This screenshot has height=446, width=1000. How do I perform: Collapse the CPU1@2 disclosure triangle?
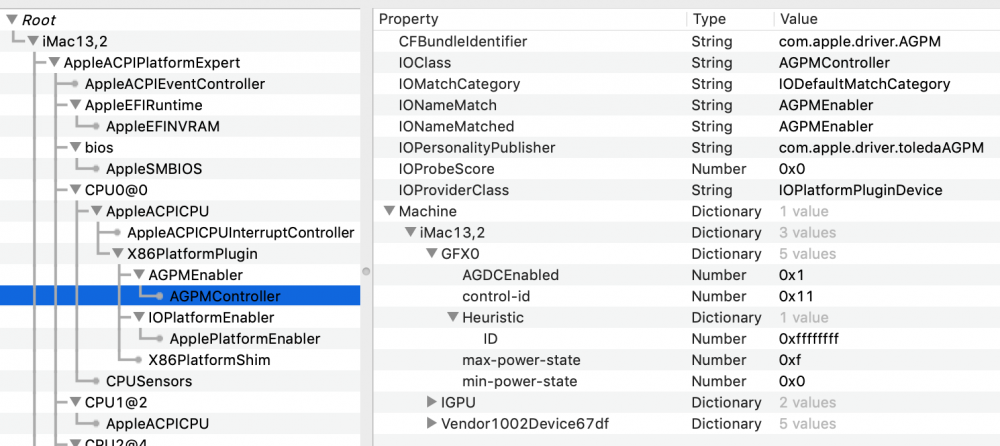[75, 403]
